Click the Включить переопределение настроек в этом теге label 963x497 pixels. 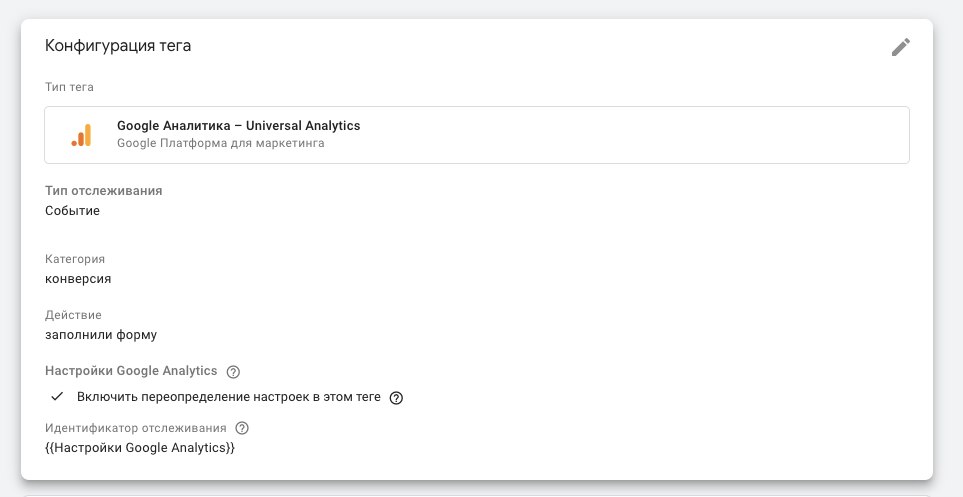(x=229, y=397)
